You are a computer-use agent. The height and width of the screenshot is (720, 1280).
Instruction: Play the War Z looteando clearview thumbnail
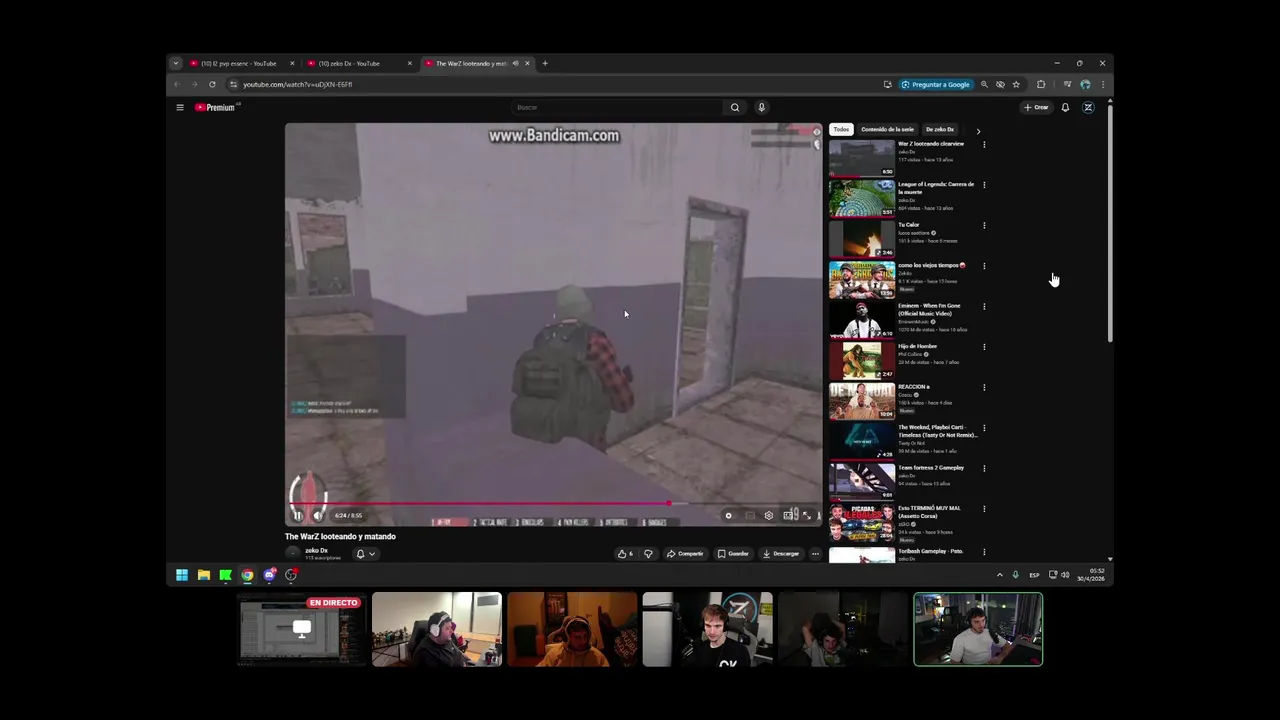click(862, 158)
